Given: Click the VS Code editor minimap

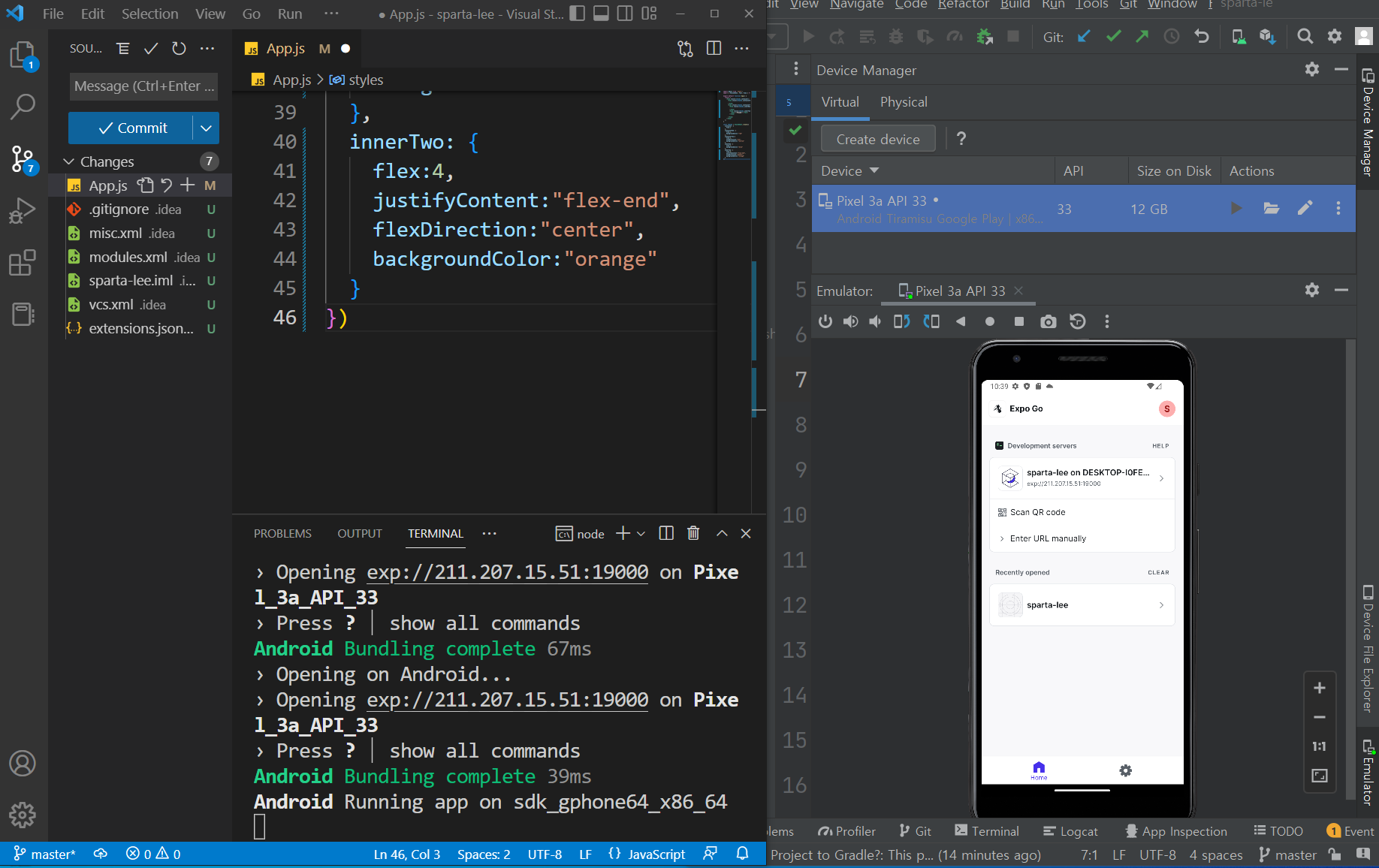Looking at the screenshot, I should 735,125.
